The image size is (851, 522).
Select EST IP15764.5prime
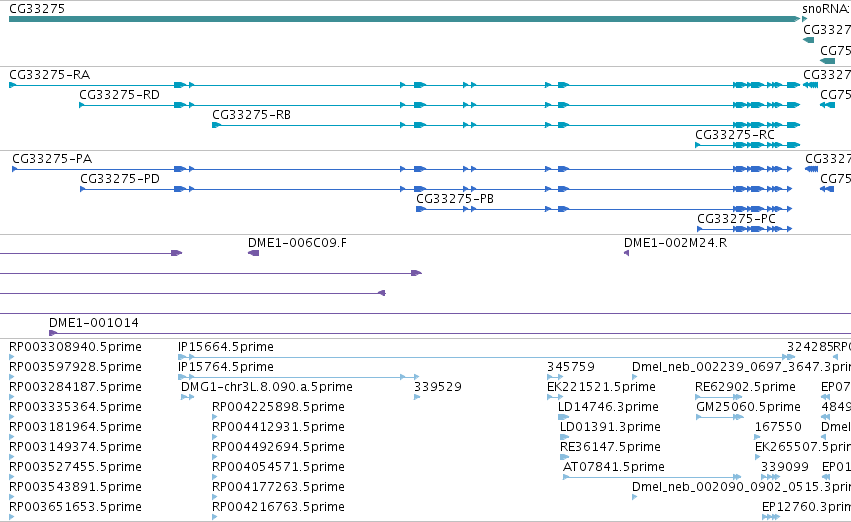pyautogui.click(x=226, y=367)
